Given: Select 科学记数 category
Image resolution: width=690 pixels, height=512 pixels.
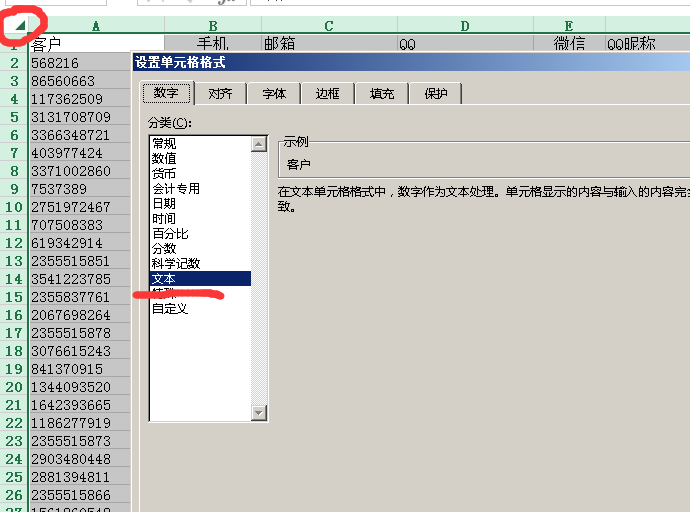Looking at the screenshot, I should tap(175, 263).
